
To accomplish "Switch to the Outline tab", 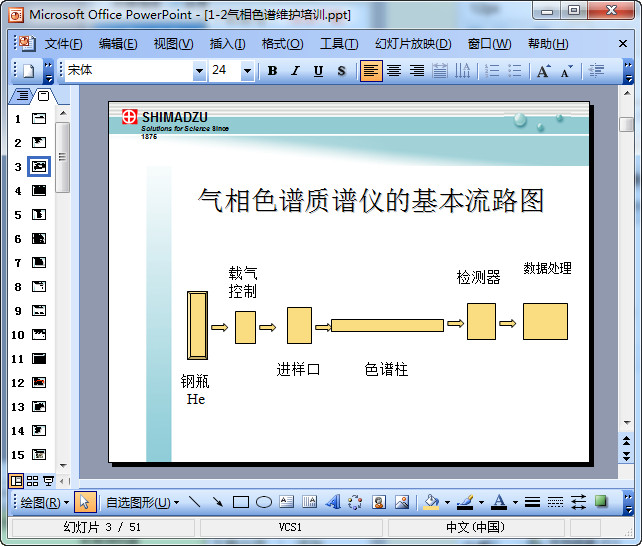I will [x=22, y=96].
